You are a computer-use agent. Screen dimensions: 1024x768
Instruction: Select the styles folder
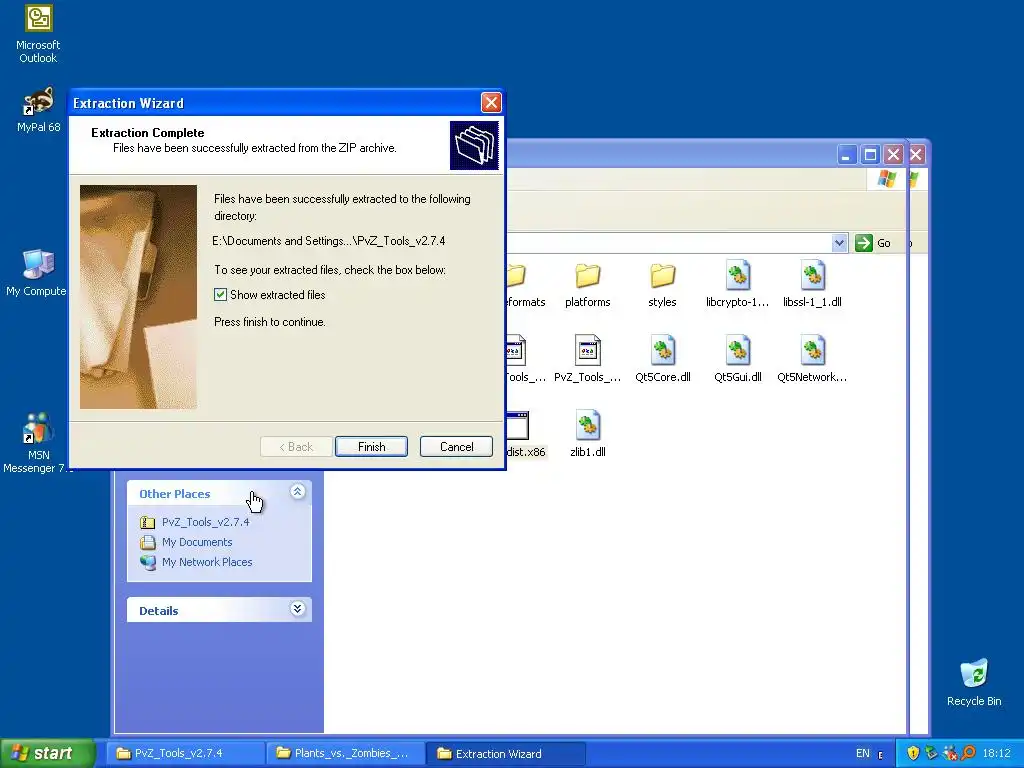coord(662,285)
